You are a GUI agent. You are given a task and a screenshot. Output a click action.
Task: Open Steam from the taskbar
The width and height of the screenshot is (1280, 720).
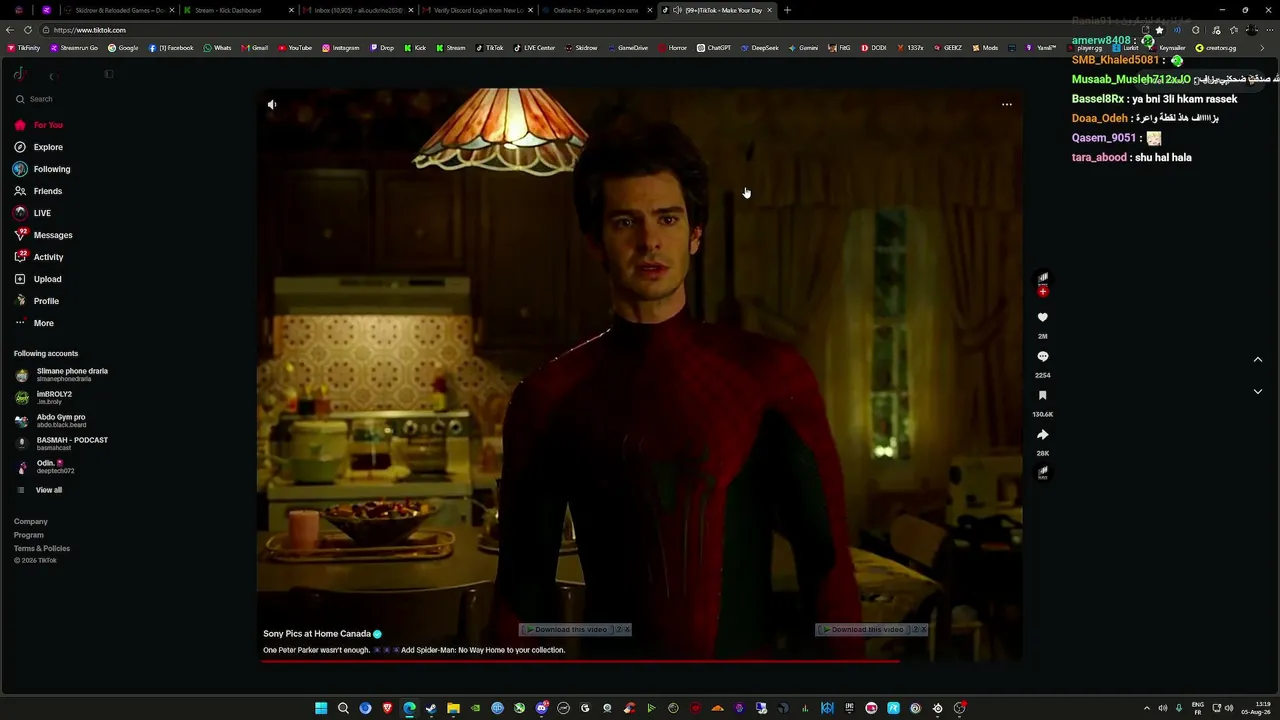[x=431, y=708]
